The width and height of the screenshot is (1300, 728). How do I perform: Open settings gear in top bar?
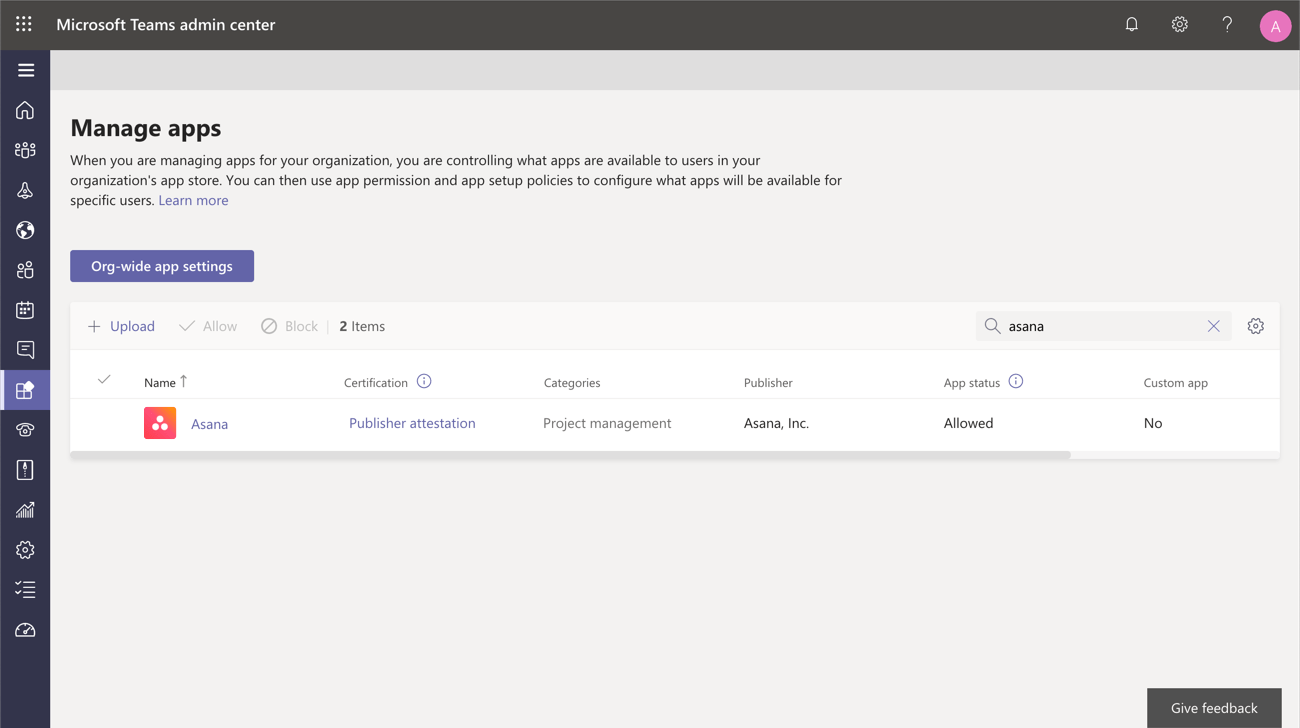click(1180, 24)
